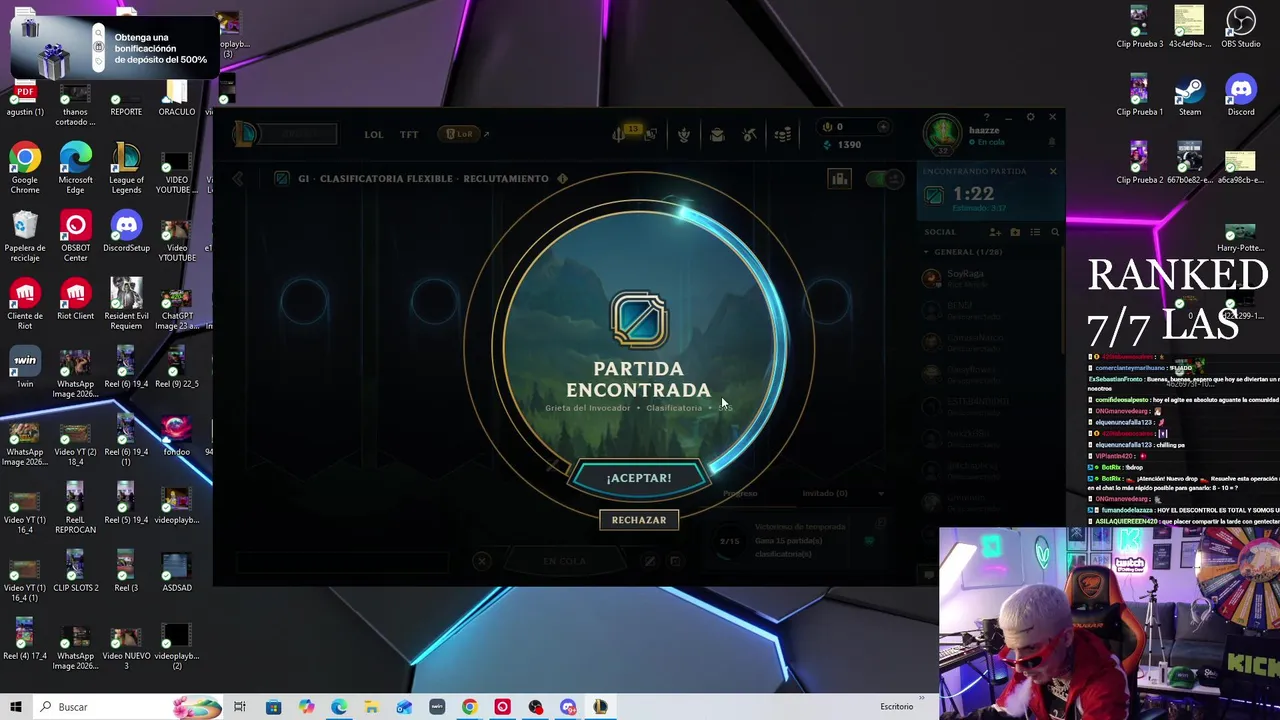Open the Store coins icon

[783, 135]
